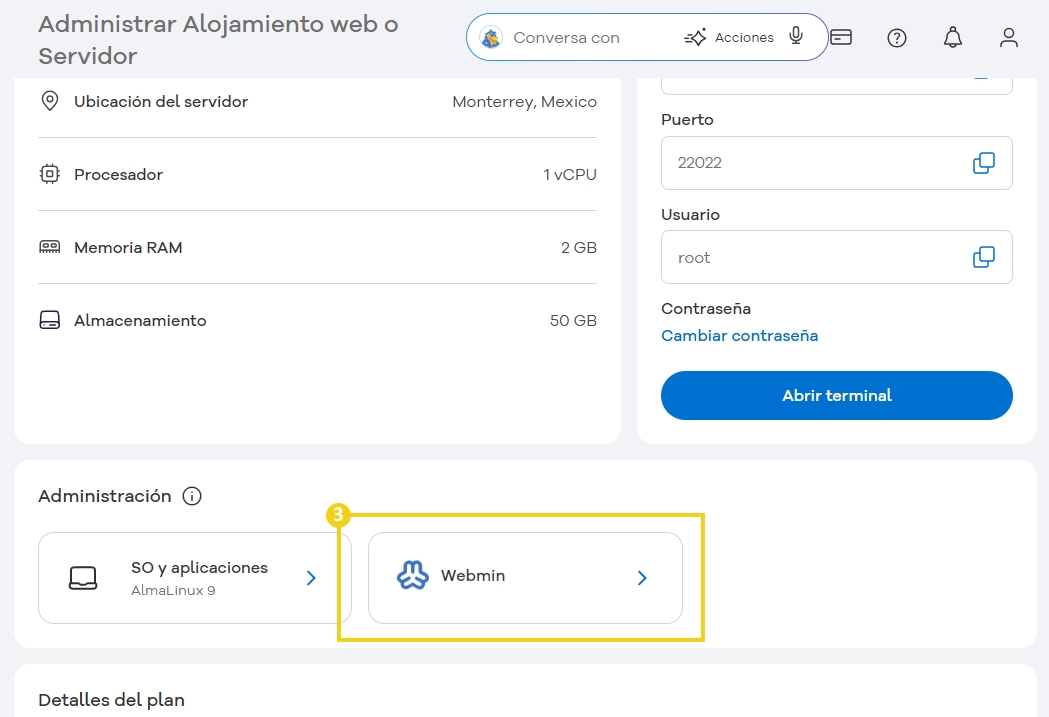Copy the Puerto value 22022
The height and width of the screenshot is (717, 1049).
click(984, 162)
